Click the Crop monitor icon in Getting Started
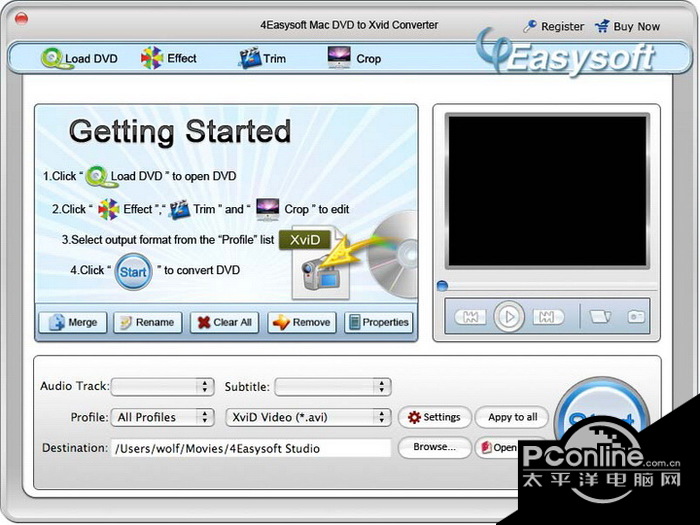 (268, 209)
